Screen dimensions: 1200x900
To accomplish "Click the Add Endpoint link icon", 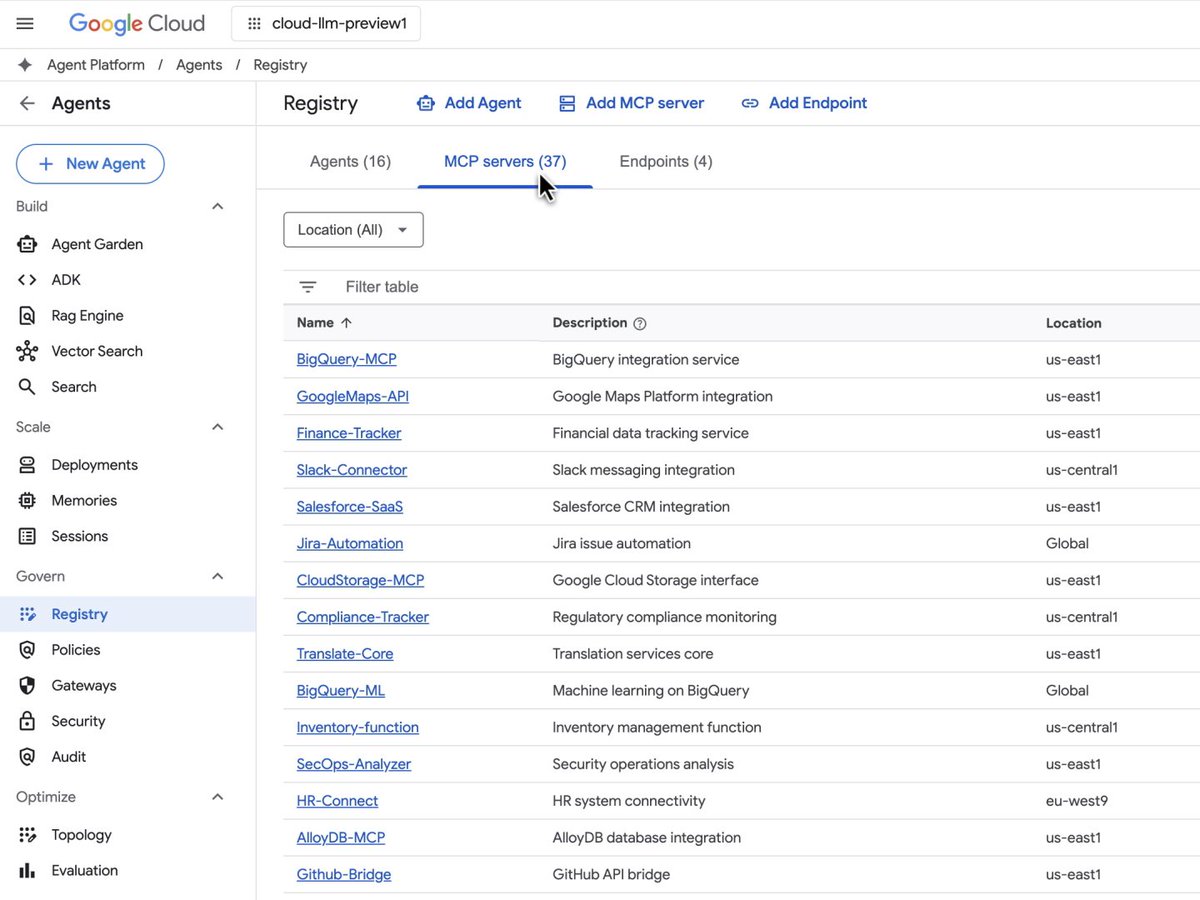I will (750, 103).
